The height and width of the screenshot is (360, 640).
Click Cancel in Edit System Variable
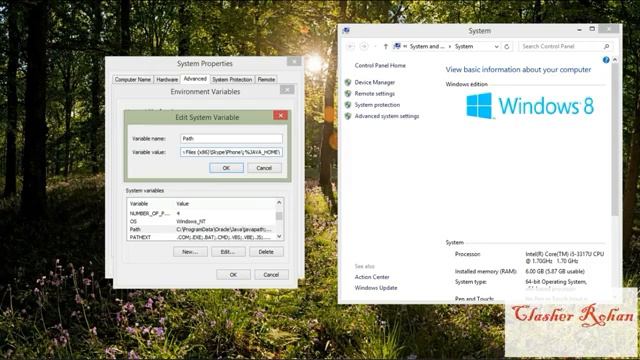tap(264, 168)
